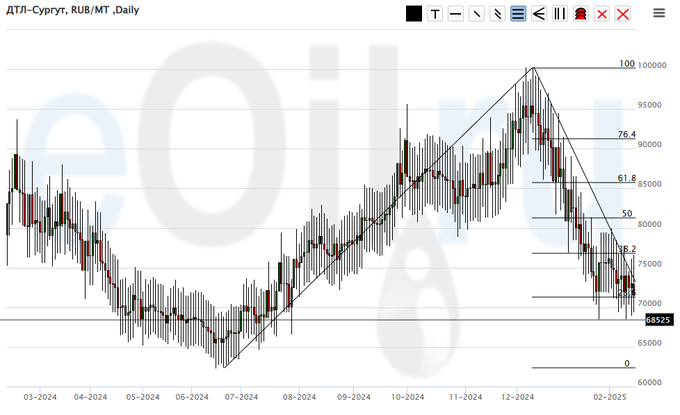Select the Fibonacci fan tool
Screen dimensions: 680x415
pos(539,14)
